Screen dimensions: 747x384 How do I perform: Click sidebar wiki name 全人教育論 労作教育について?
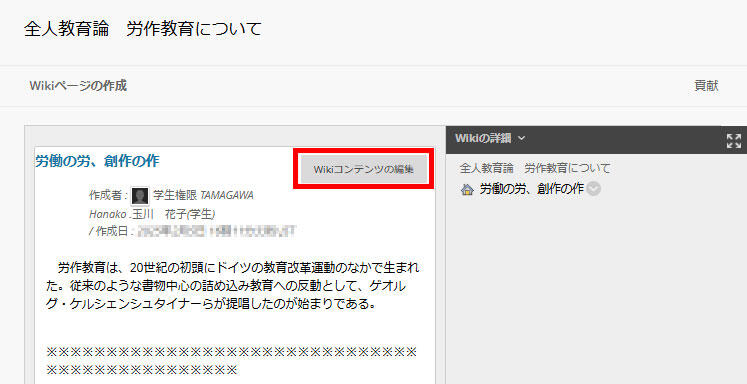coord(535,168)
